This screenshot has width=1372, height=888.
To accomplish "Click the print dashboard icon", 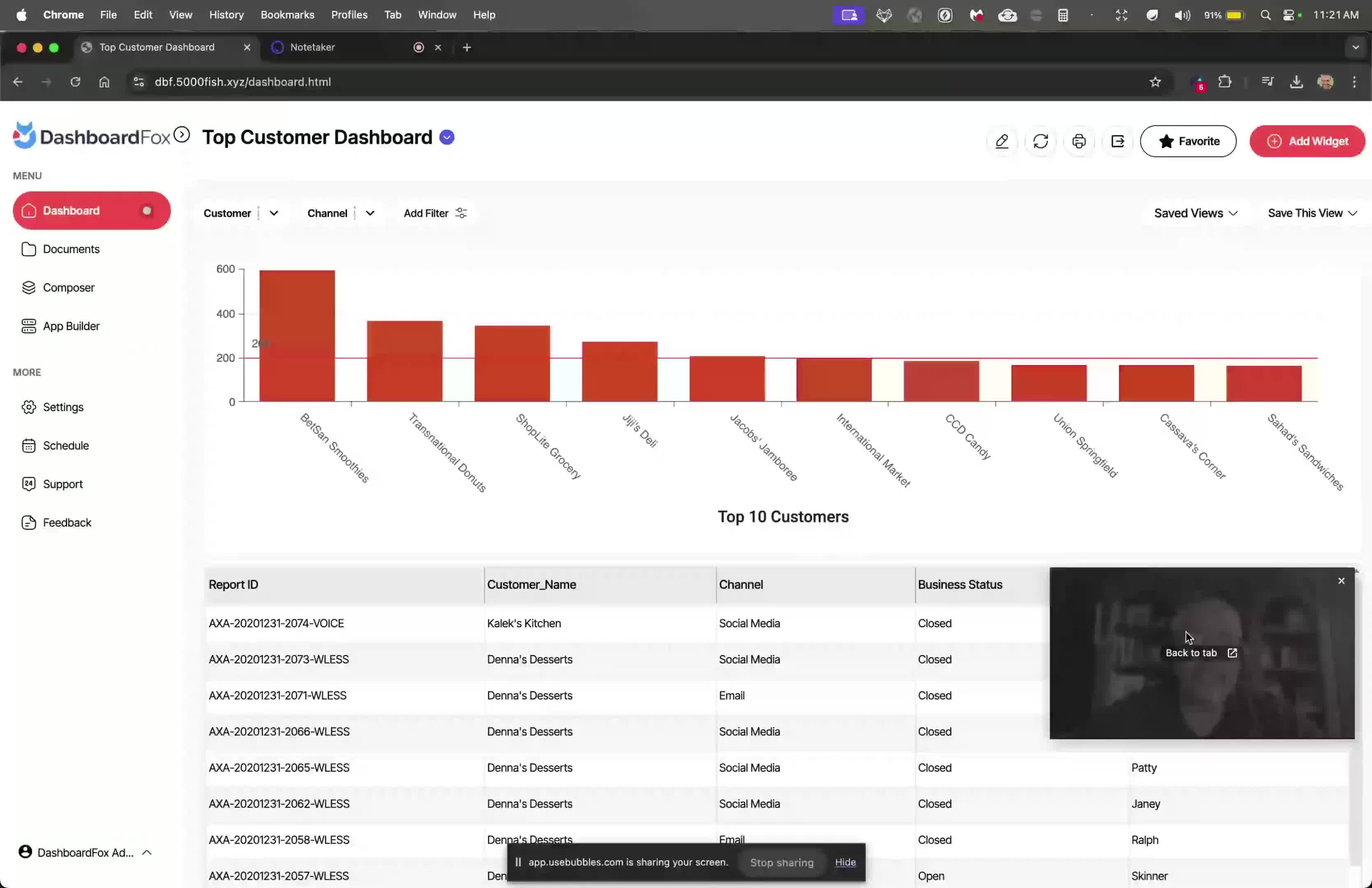I will (x=1079, y=141).
